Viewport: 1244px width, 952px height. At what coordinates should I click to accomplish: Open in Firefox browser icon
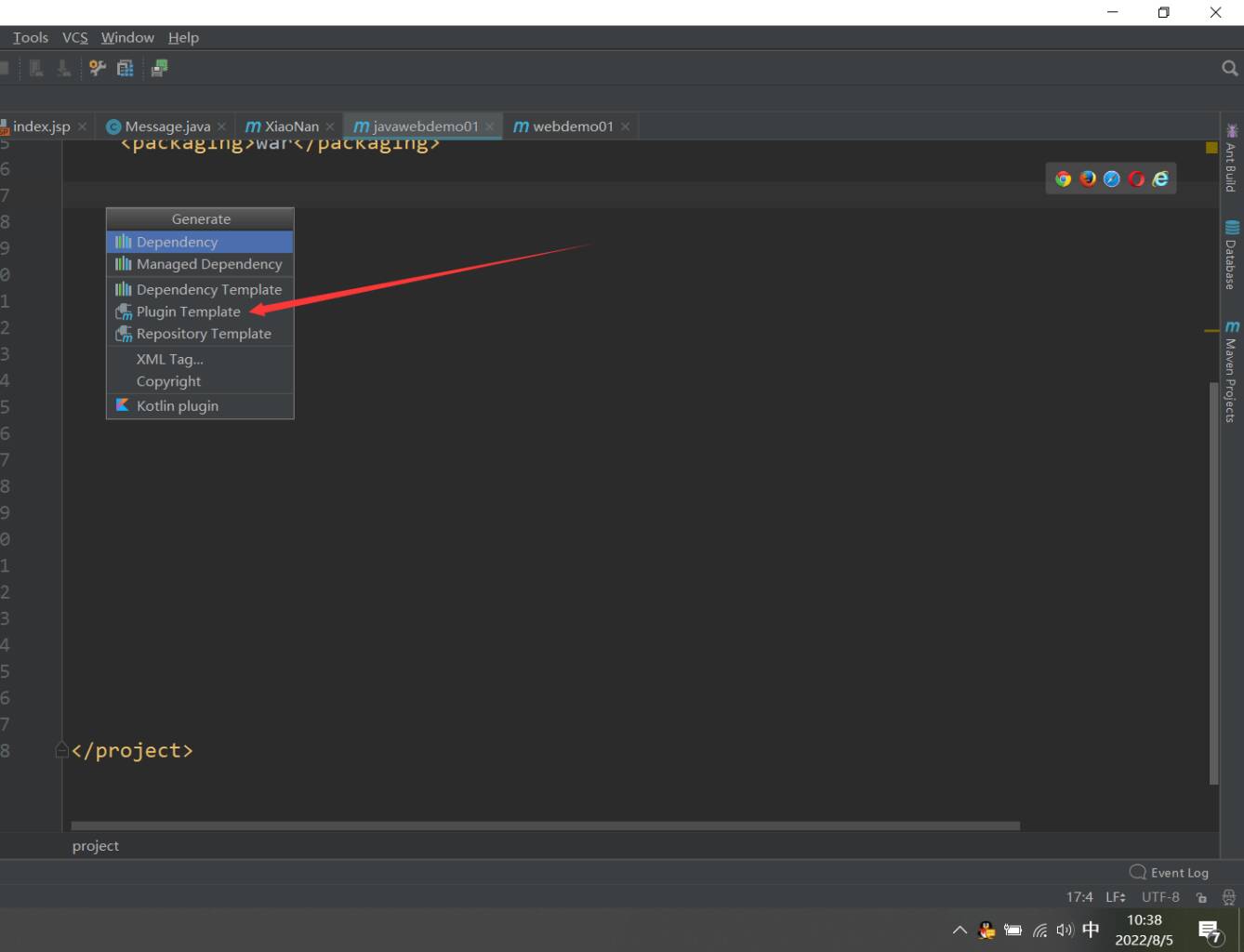(x=1088, y=179)
